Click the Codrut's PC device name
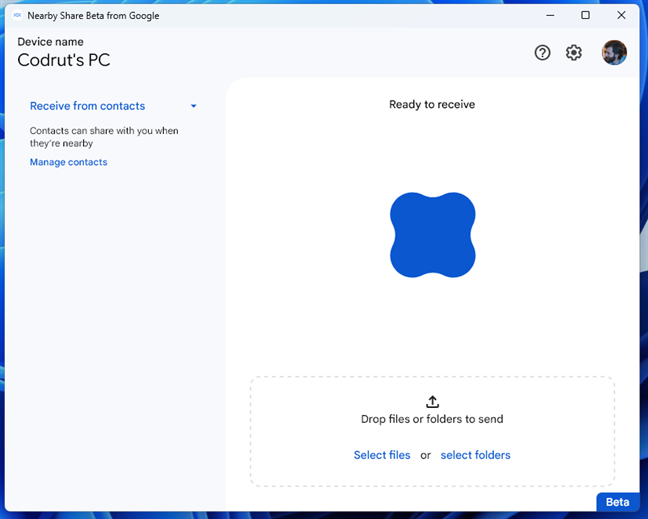The width and height of the screenshot is (648, 519). (x=64, y=60)
